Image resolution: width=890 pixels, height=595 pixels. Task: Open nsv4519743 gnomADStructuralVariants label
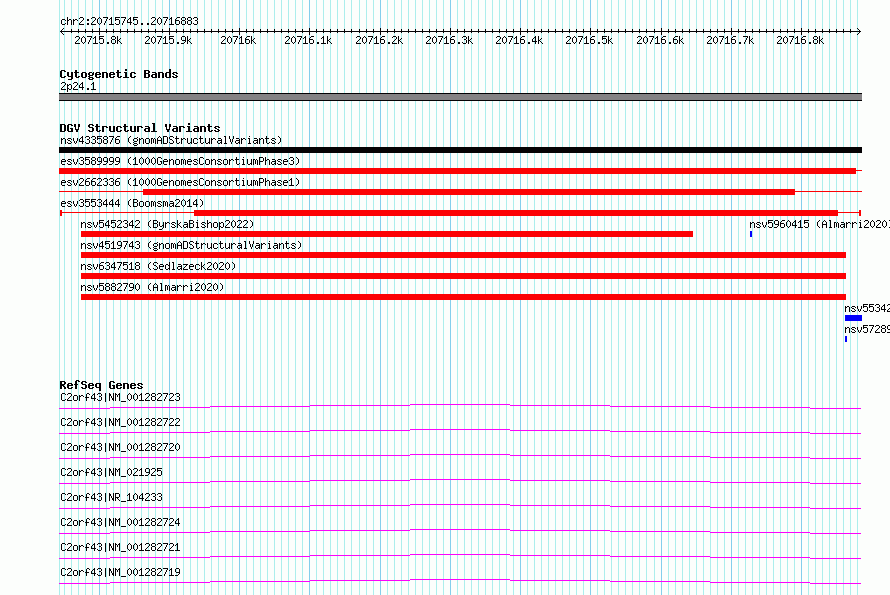[x=191, y=245]
